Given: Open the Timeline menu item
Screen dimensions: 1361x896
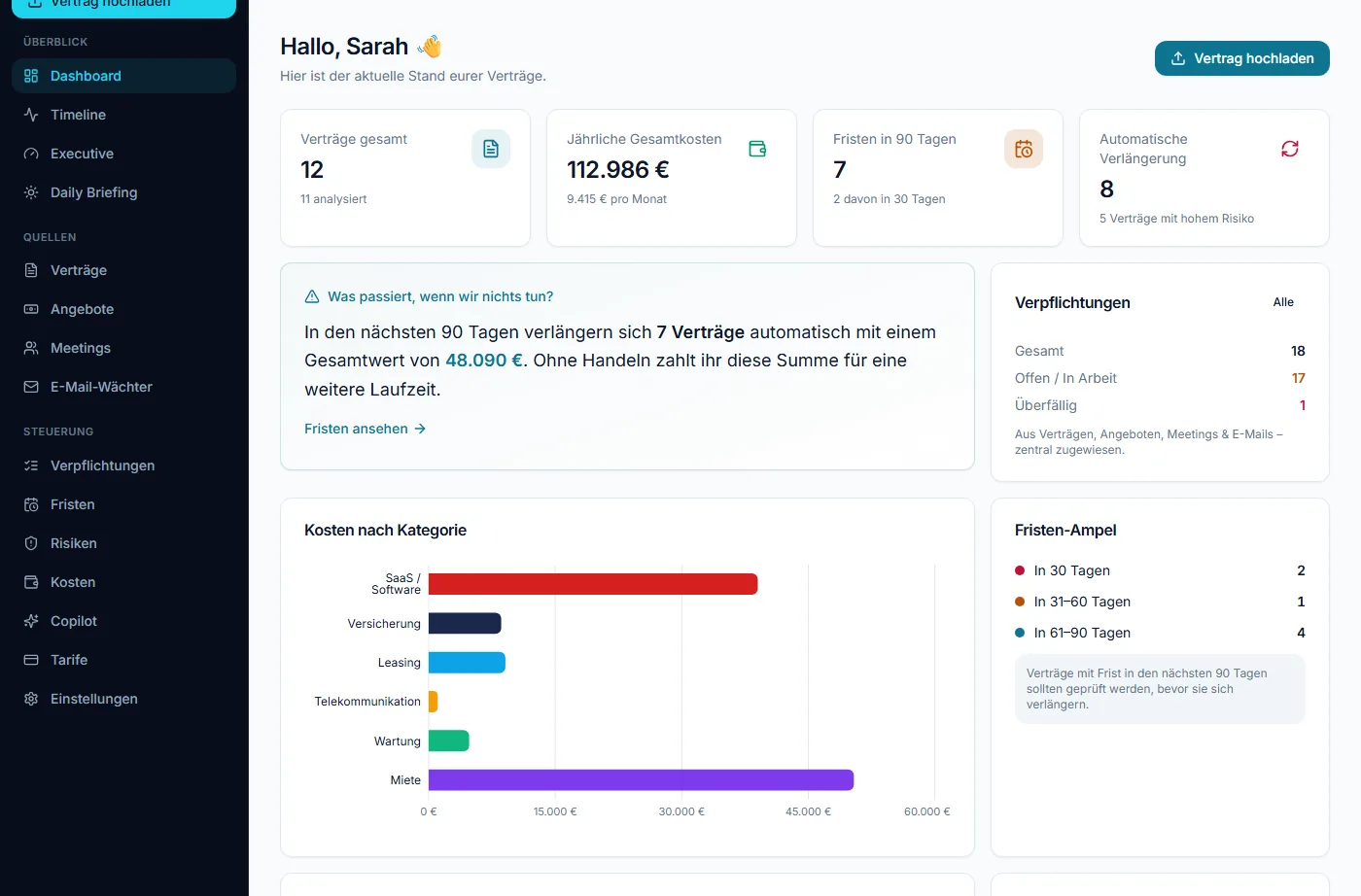Looking at the screenshot, I should tap(123, 115).
